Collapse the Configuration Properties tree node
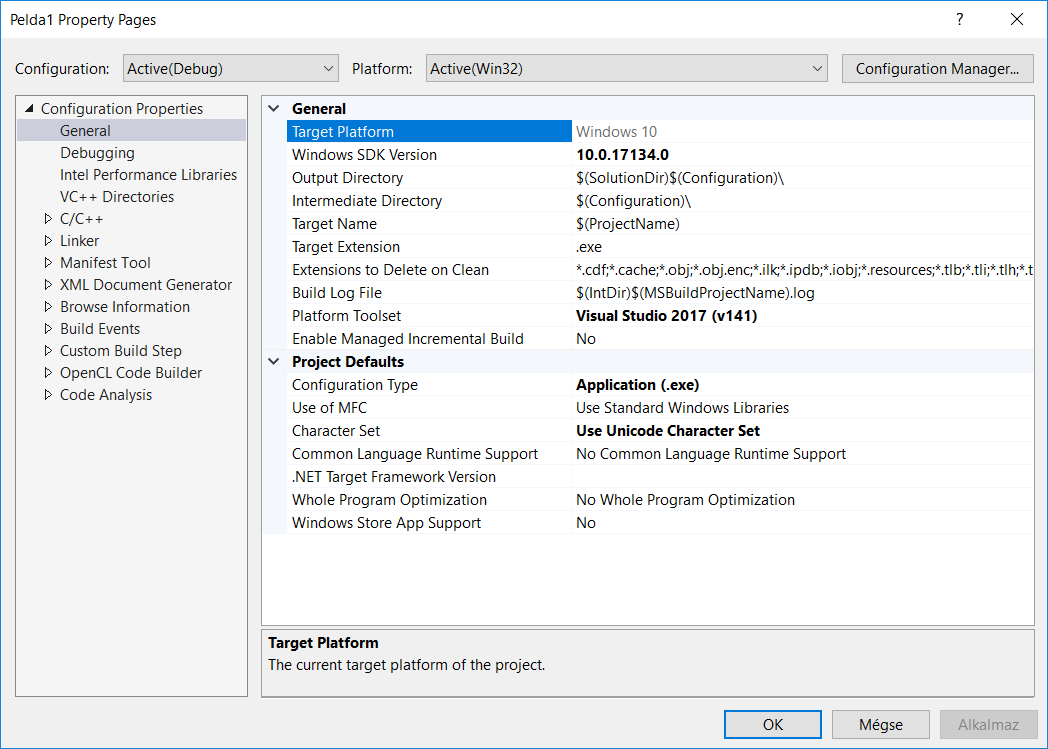1048x749 pixels. click(x=29, y=109)
